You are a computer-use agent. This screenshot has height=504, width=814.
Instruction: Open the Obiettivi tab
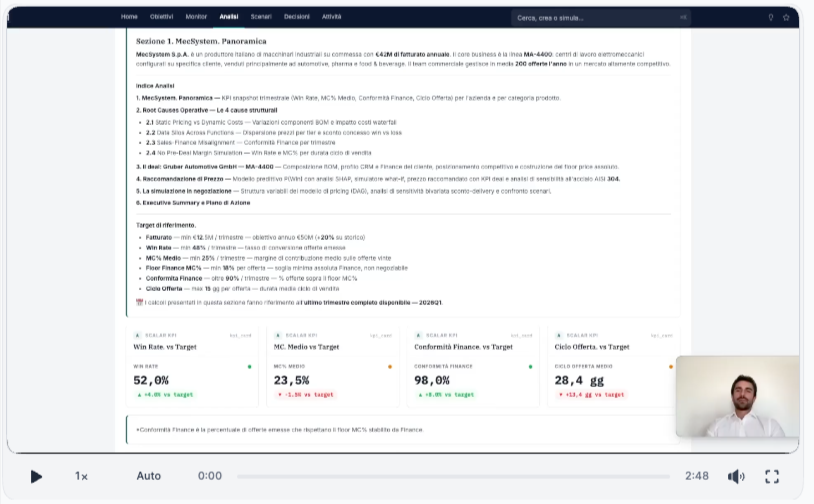(161, 17)
